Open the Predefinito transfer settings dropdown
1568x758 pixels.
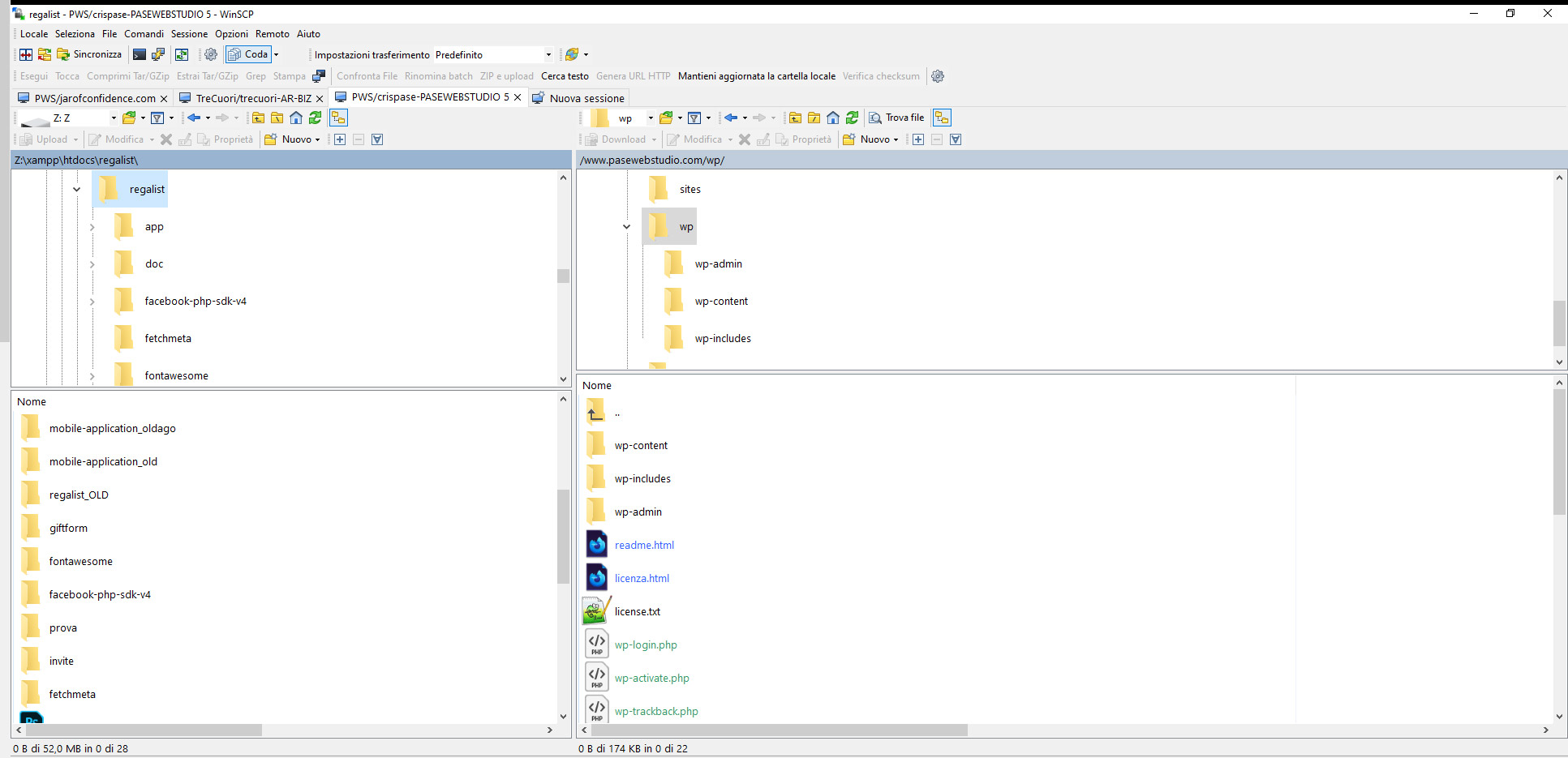point(548,55)
